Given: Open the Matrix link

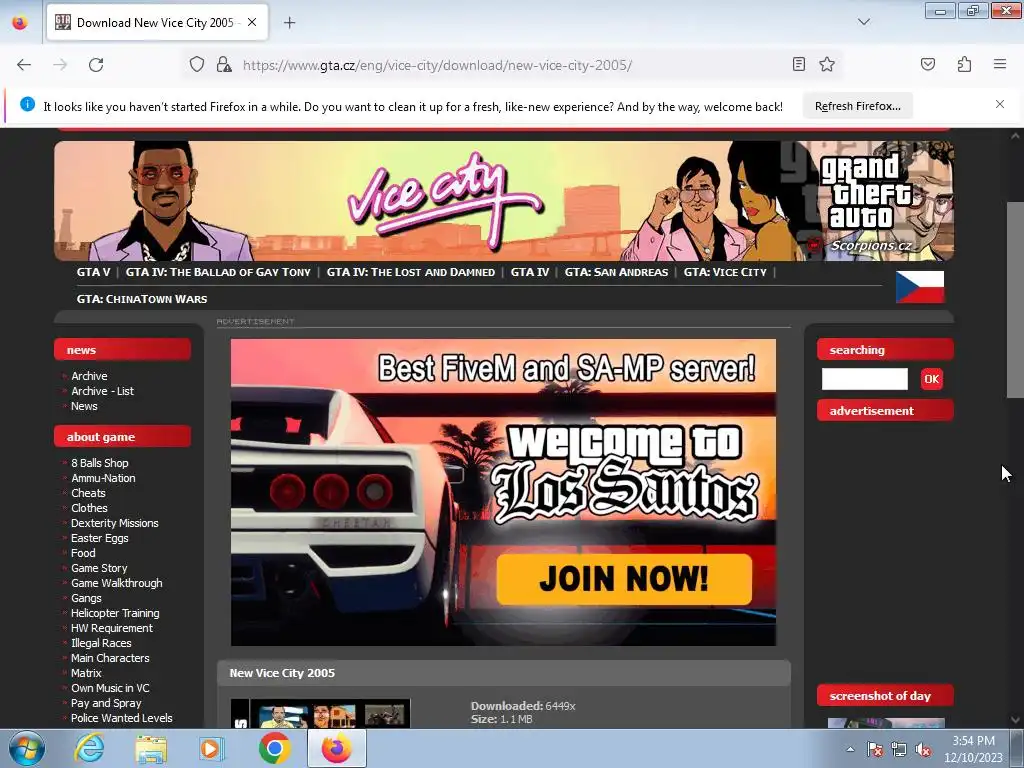Looking at the screenshot, I should click(86, 673).
